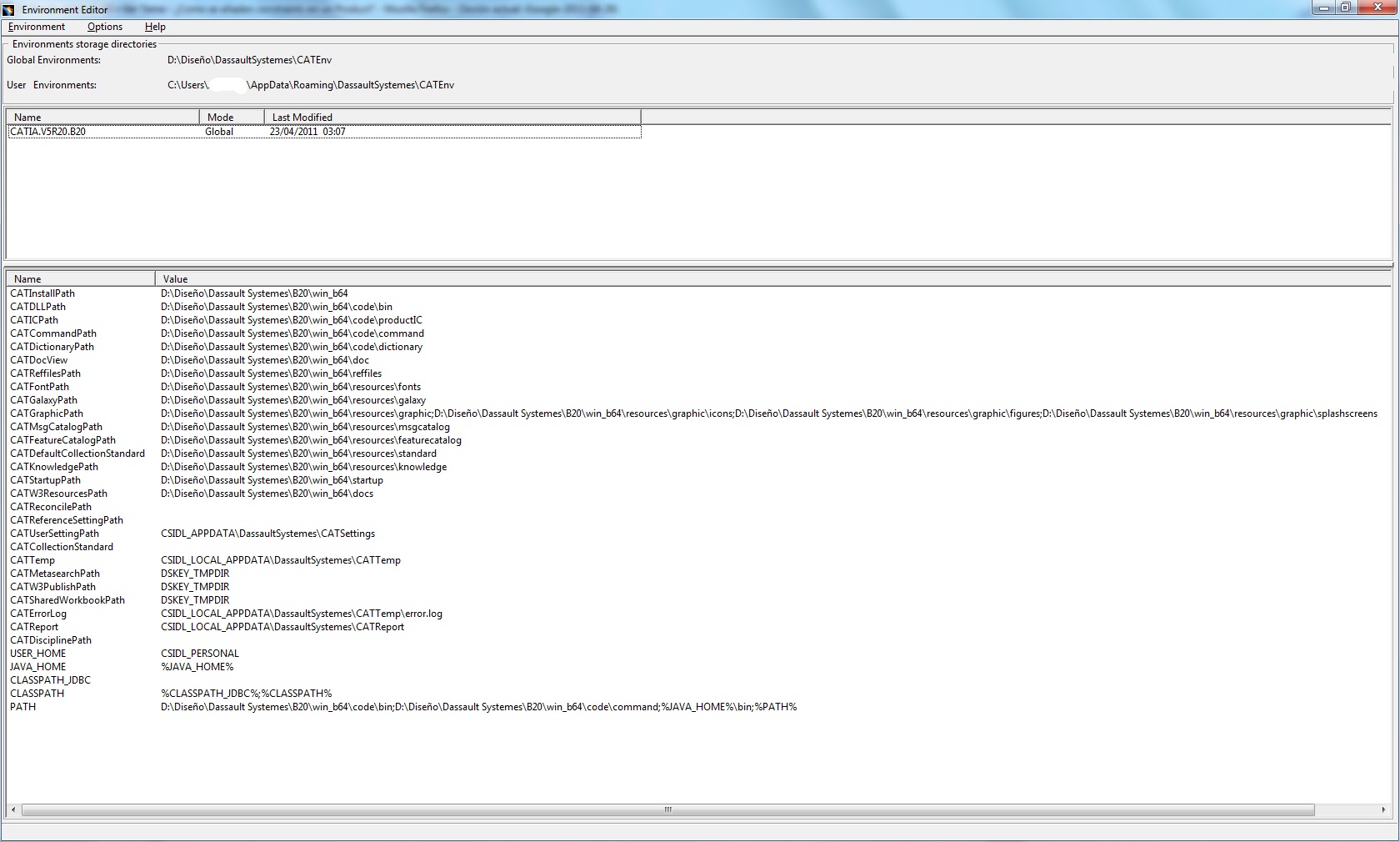The image size is (1400, 842).
Task: Select the CATFontPath variable
Action: pyautogui.click(x=39, y=387)
